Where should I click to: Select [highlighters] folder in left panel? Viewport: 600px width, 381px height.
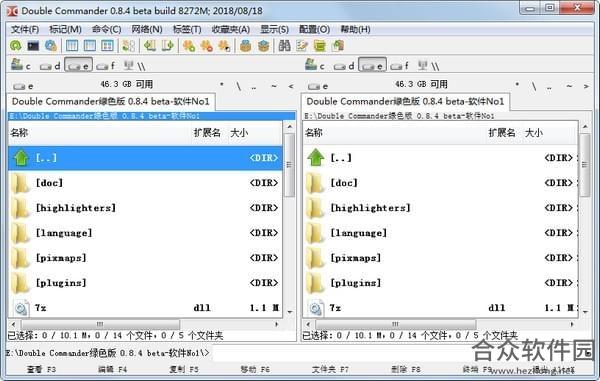click(x=145, y=208)
